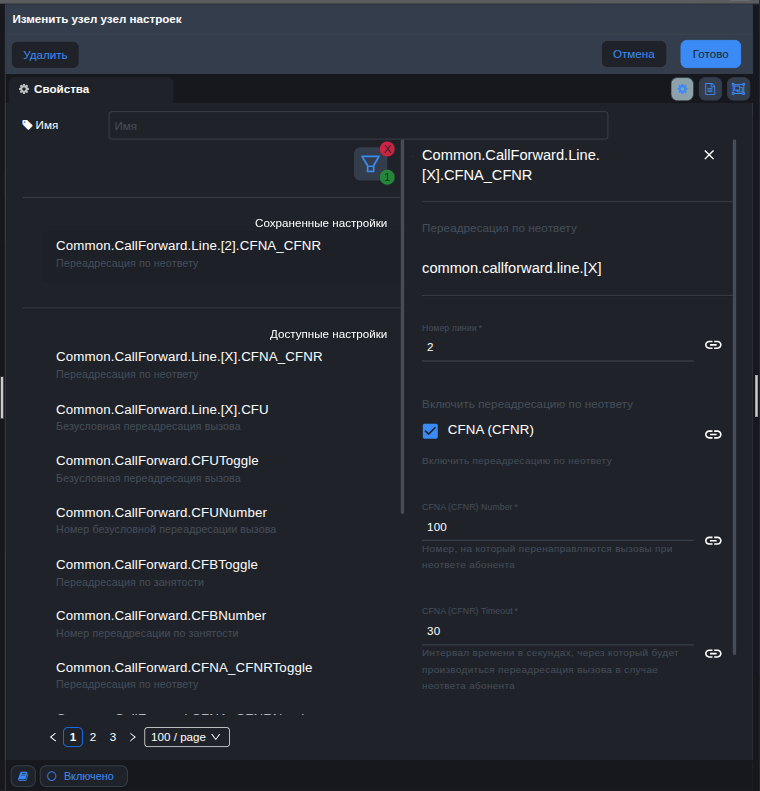This screenshot has height=791, width=760.
Task: Click the appearance frame icon at top right
Action: [738, 89]
